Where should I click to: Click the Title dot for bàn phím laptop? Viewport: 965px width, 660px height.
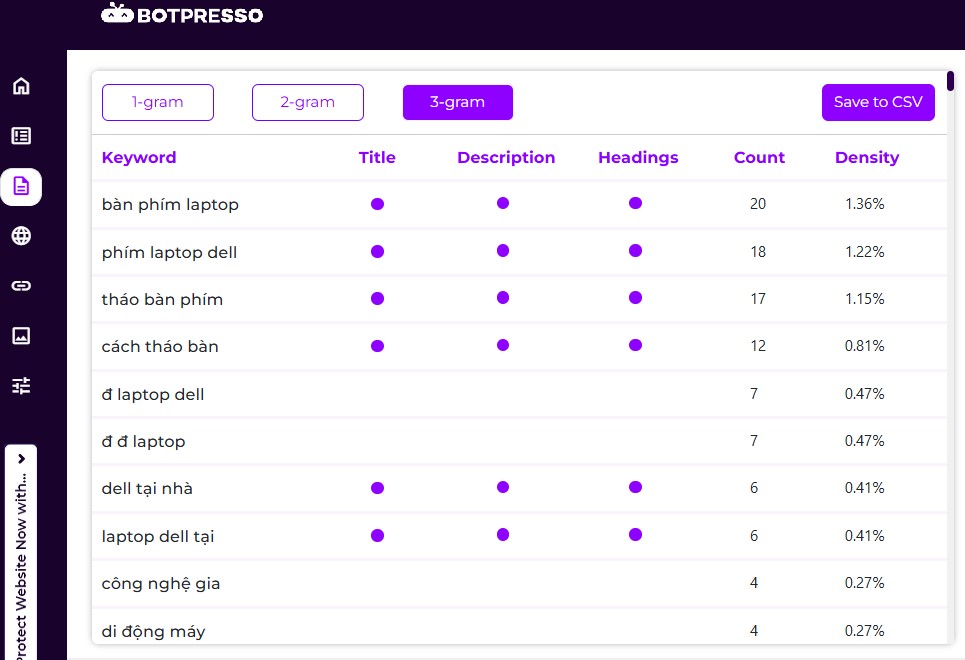377,204
